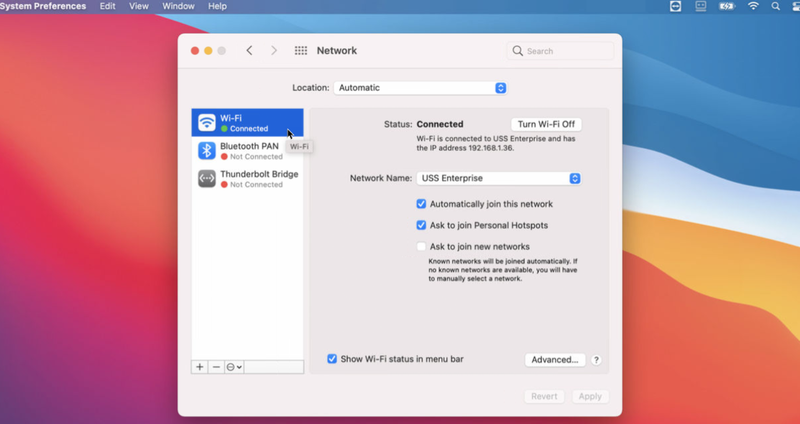Open Control Center in menu bar
This screenshot has width=800, height=424.
(795, 6)
